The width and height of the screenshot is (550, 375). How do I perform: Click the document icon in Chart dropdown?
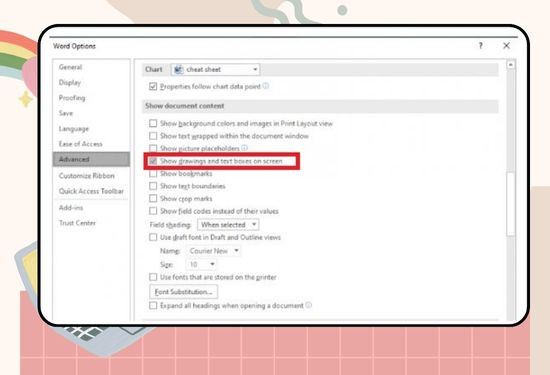pyautogui.click(x=179, y=69)
